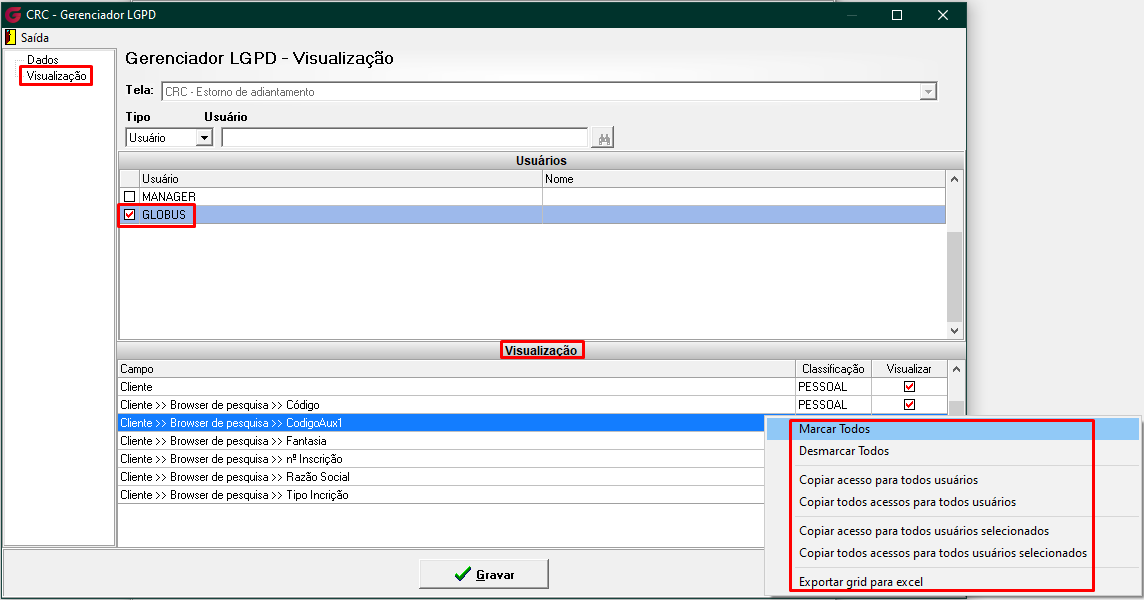Click Exportar grid para excel

click(860, 582)
